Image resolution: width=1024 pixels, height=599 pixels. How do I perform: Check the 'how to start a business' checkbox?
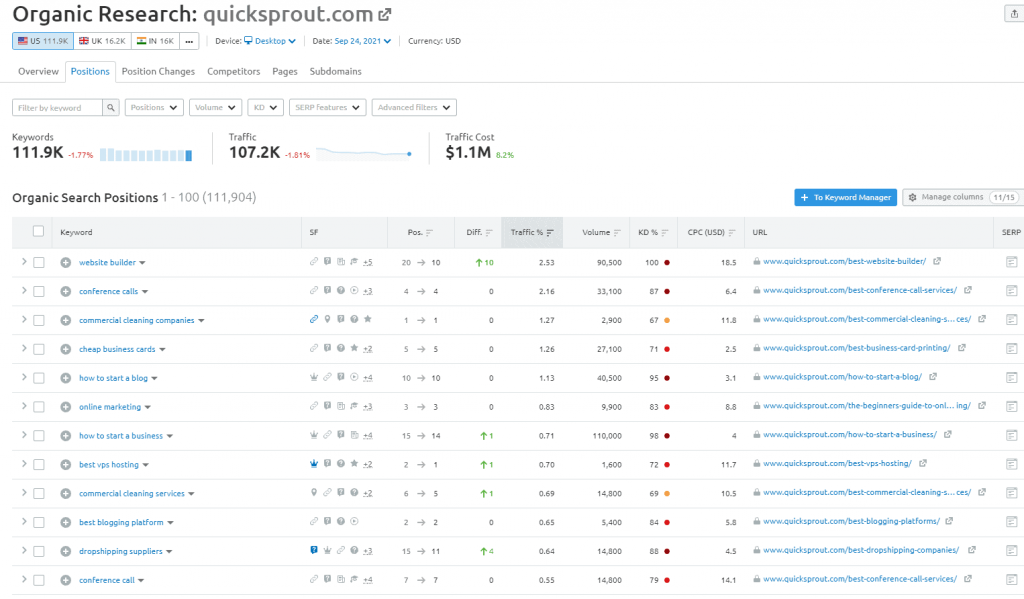point(39,436)
